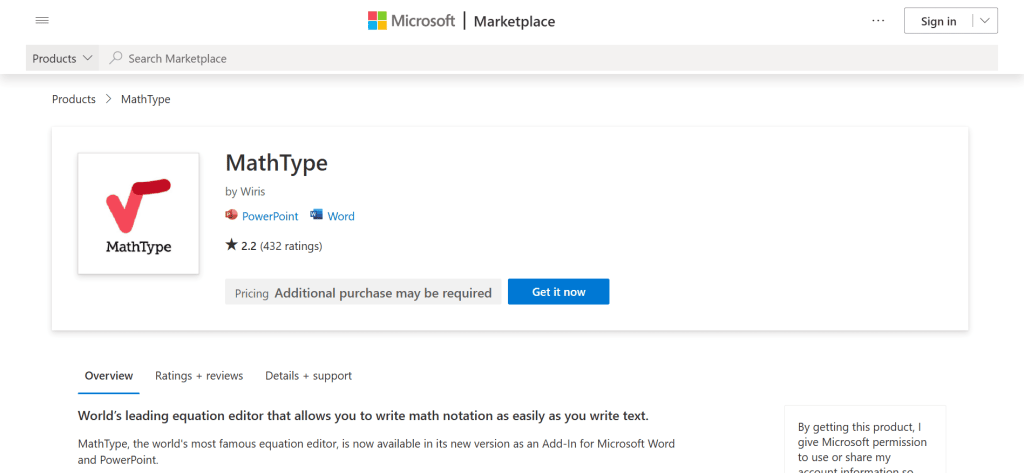Open the hamburger navigation menu
Image resolution: width=1024 pixels, height=473 pixels.
pos(42,21)
